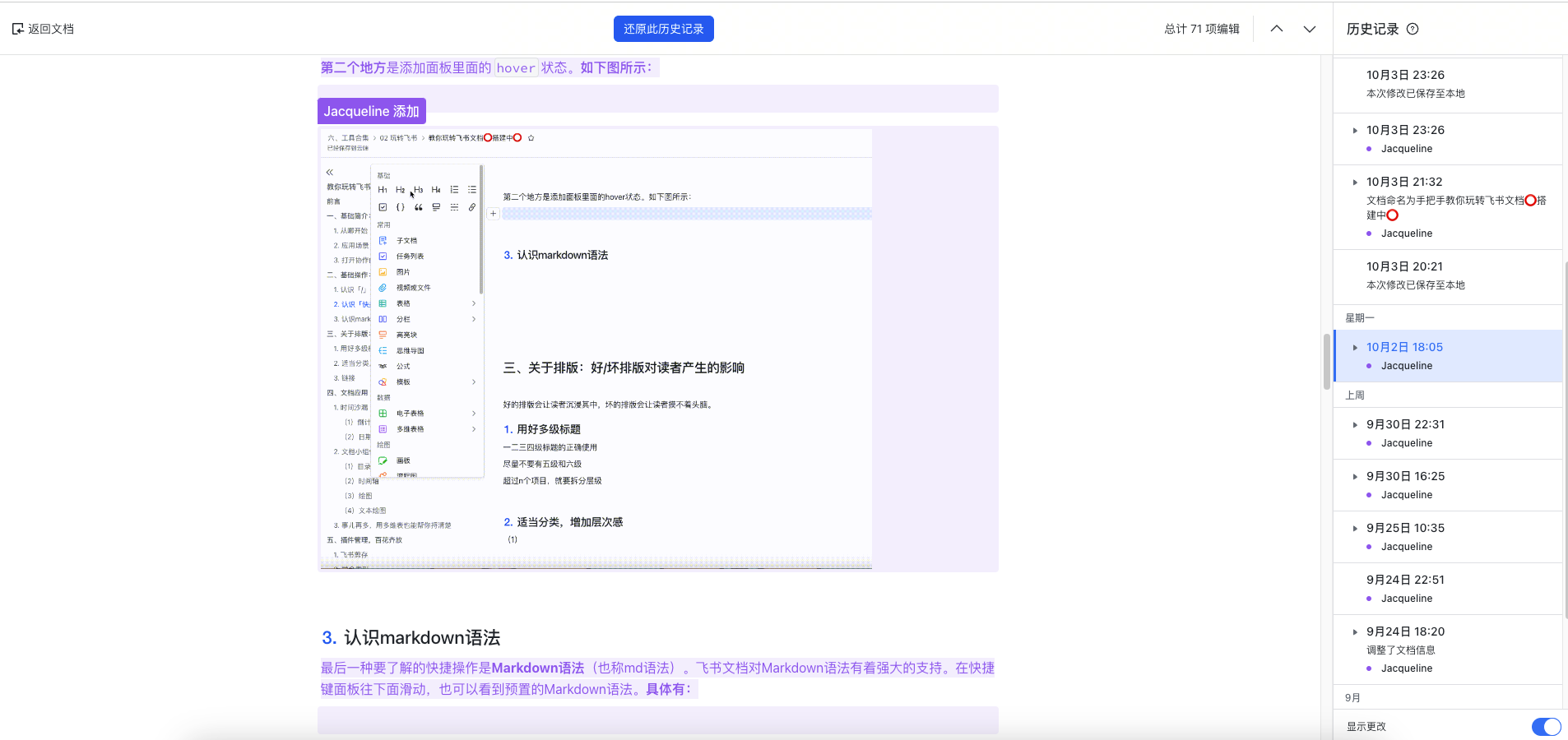Viewport: 1568px width, 740px height.
Task: Expand the 10月3日 21:32 history entry
Action: coord(1355,182)
